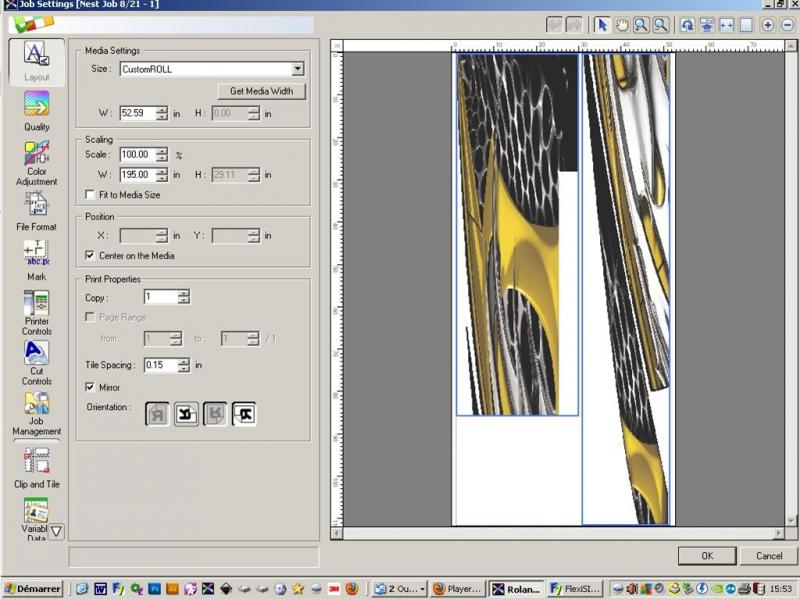Choose the fourth orientation icon
Viewport: 800px width, 599px height.
click(x=244, y=414)
